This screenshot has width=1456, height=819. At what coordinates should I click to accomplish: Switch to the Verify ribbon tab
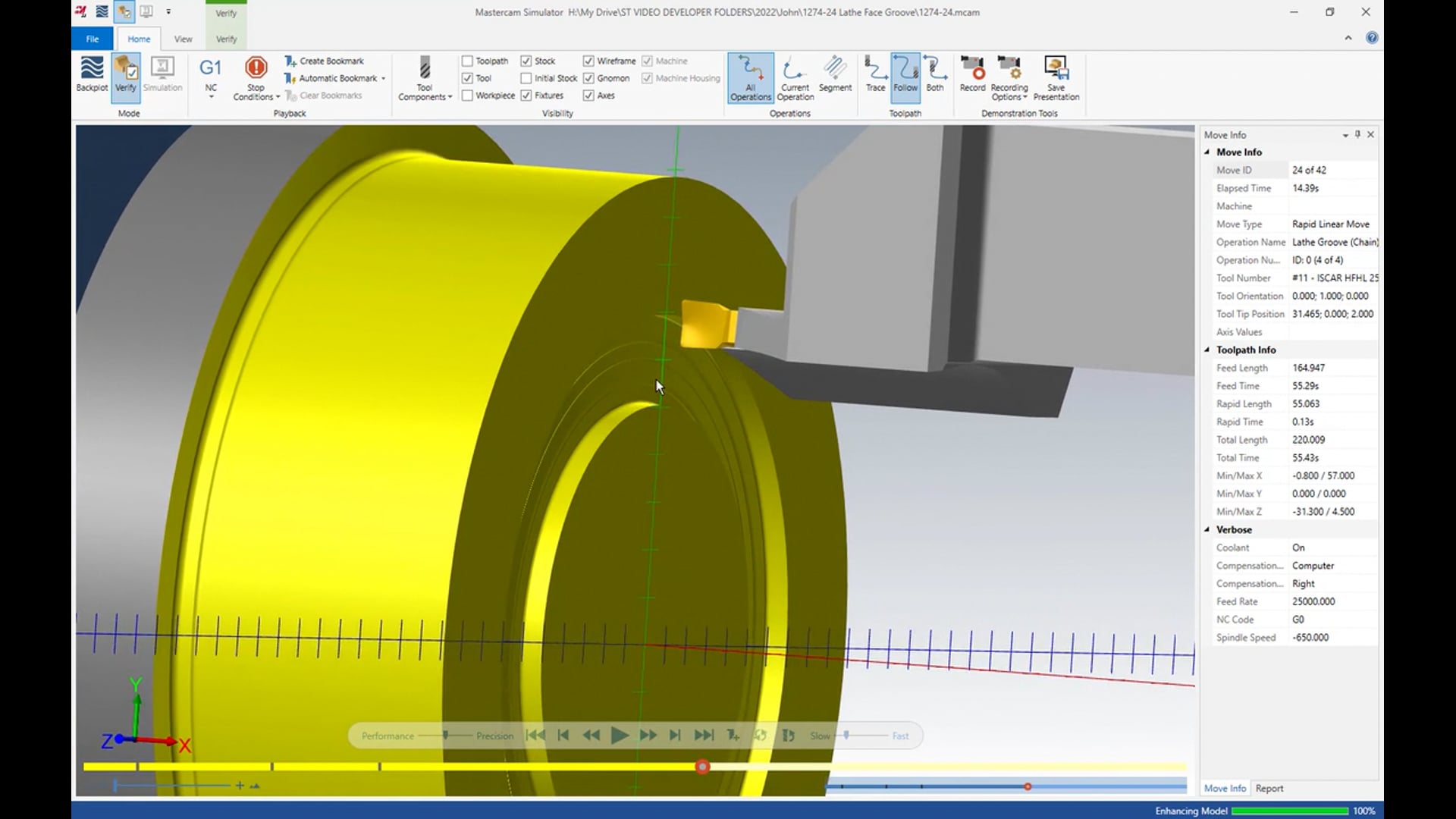(226, 39)
